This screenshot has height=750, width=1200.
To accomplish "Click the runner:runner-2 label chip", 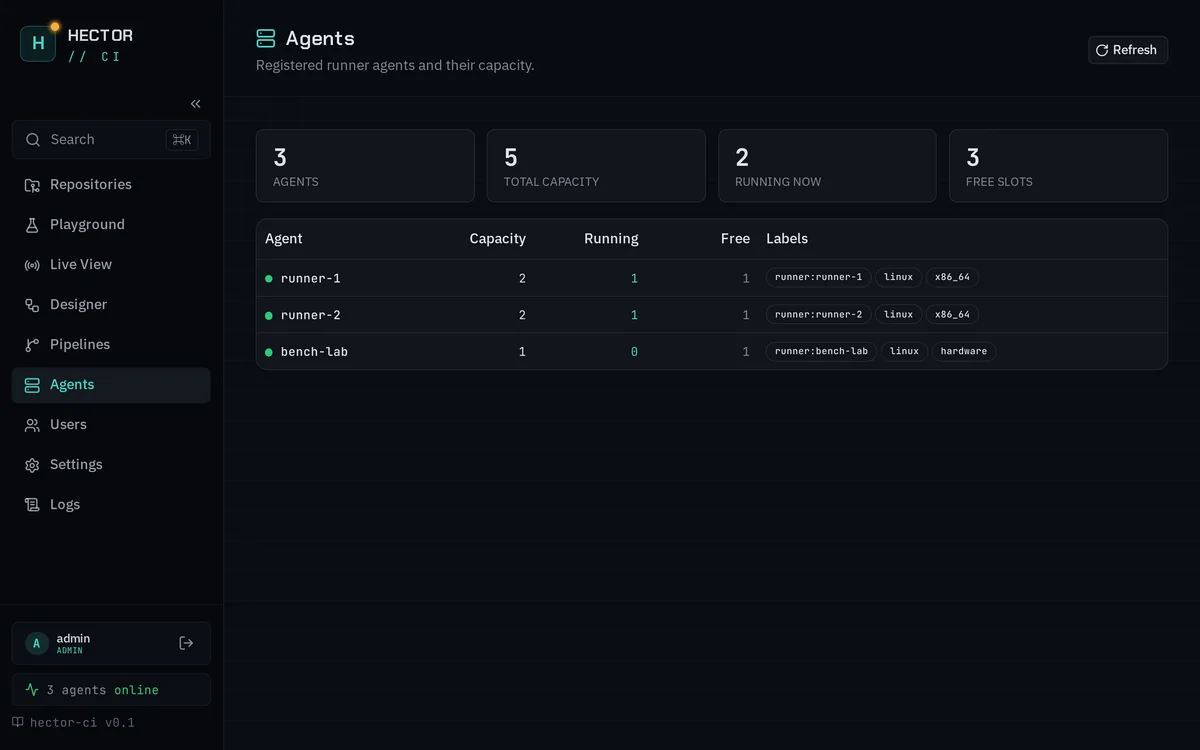I will tap(818, 315).
